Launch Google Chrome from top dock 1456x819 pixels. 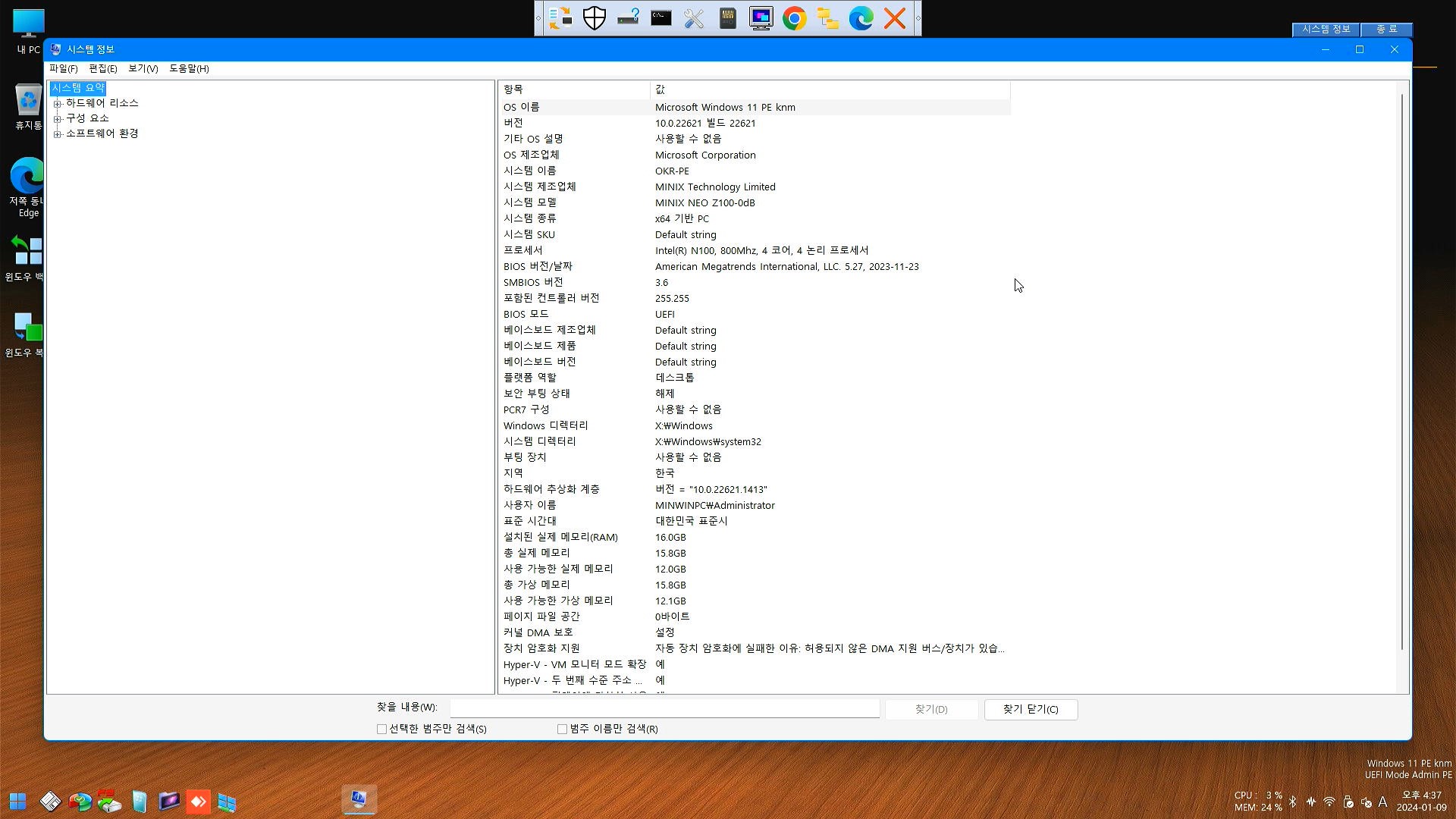(795, 18)
